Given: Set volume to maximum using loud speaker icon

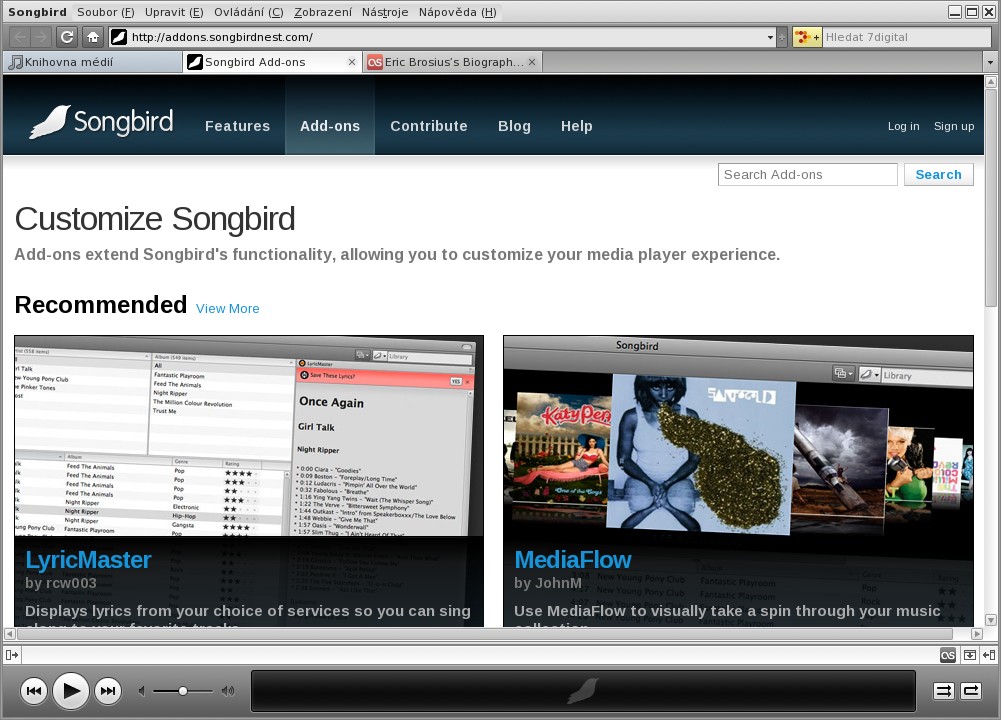Looking at the screenshot, I should click(228, 691).
